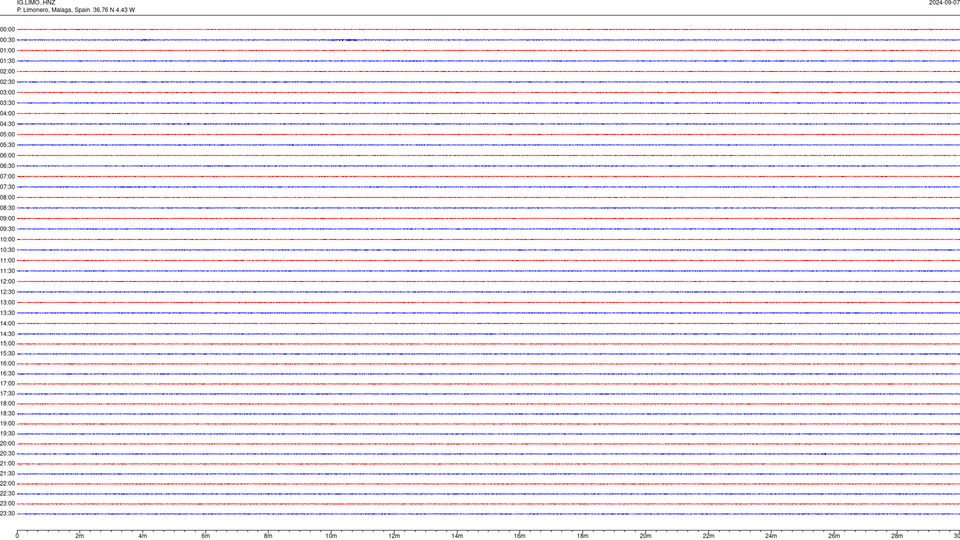This screenshot has height=540, width=960.
Task: Click the 17:00 trace label
Action: pos(7,384)
